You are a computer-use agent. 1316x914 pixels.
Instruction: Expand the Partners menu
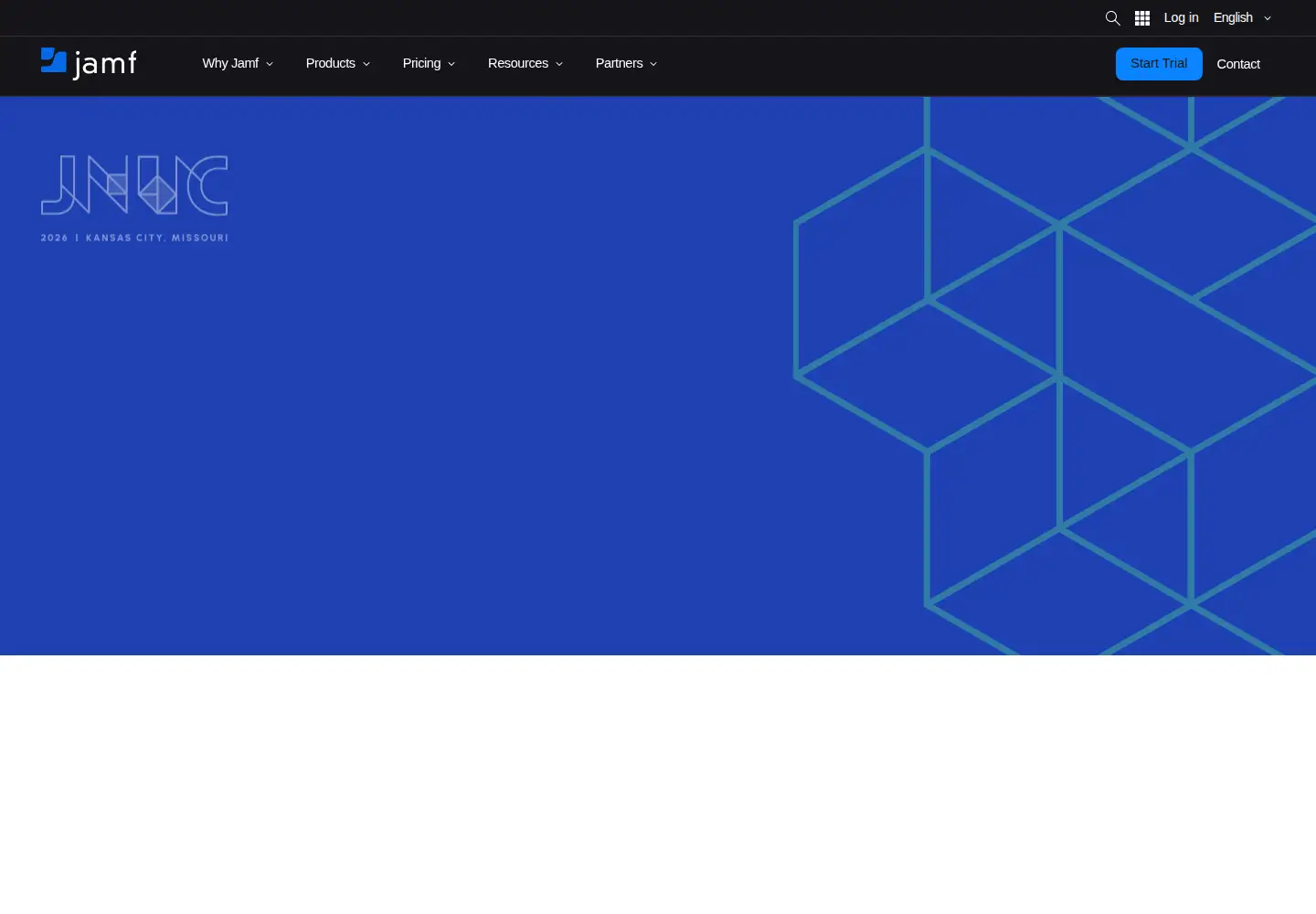pos(626,63)
